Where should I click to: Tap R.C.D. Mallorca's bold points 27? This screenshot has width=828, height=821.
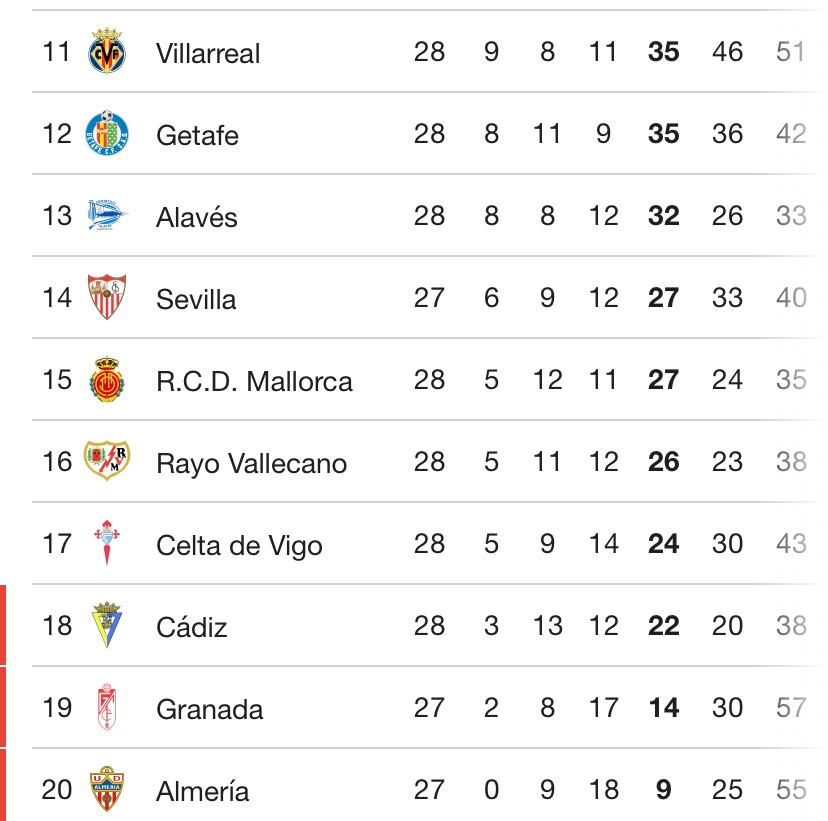point(663,380)
